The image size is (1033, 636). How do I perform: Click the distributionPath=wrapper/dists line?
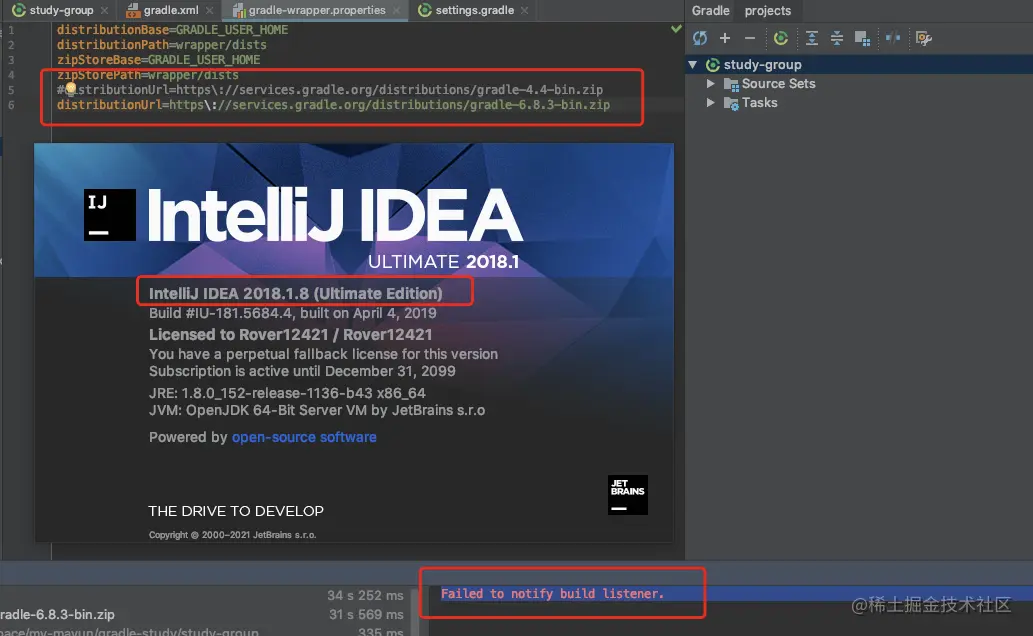pyautogui.click(x=161, y=45)
